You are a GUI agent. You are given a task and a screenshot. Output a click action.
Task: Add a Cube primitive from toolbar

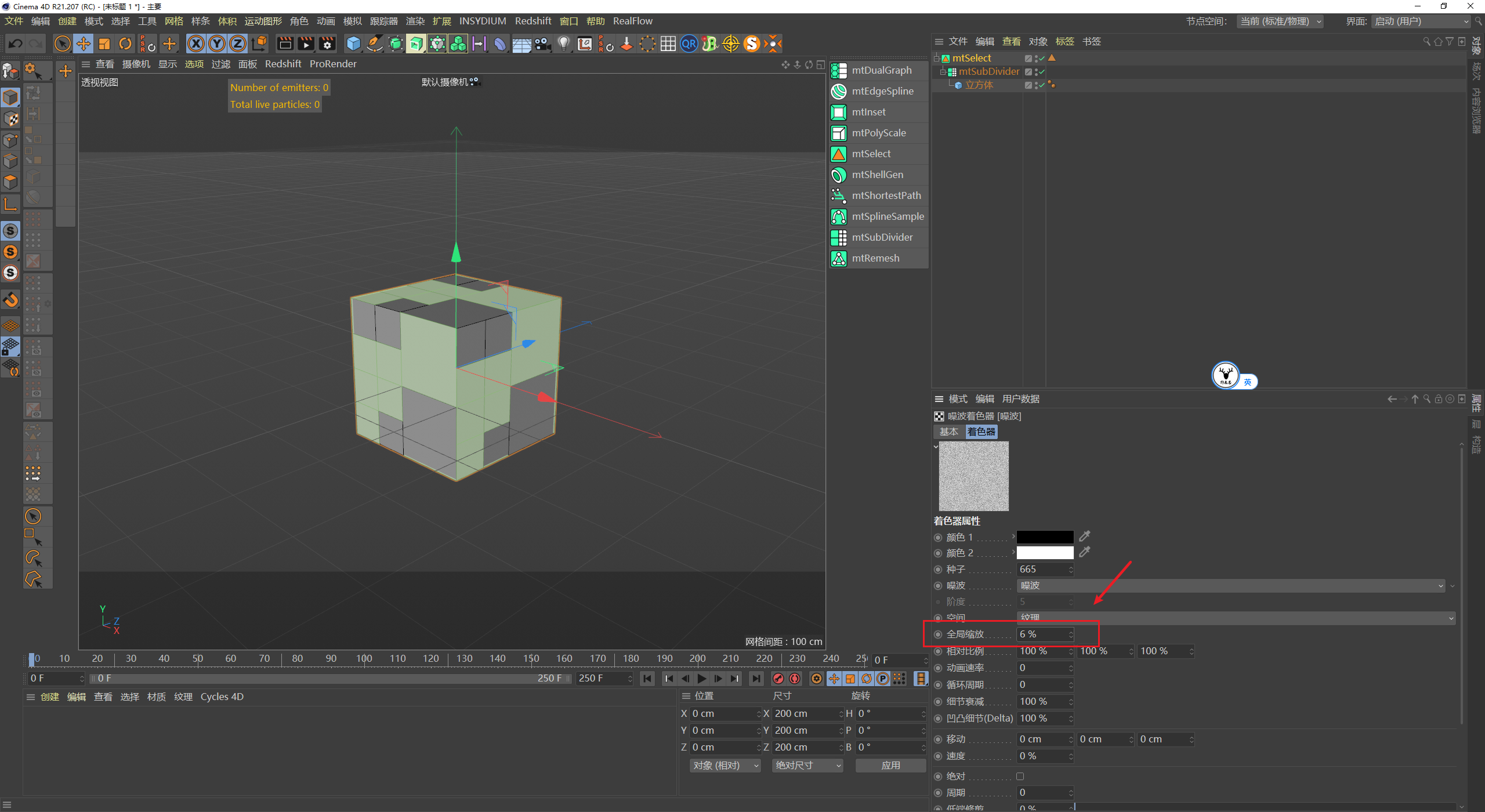pyautogui.click(x=353, y=44)
